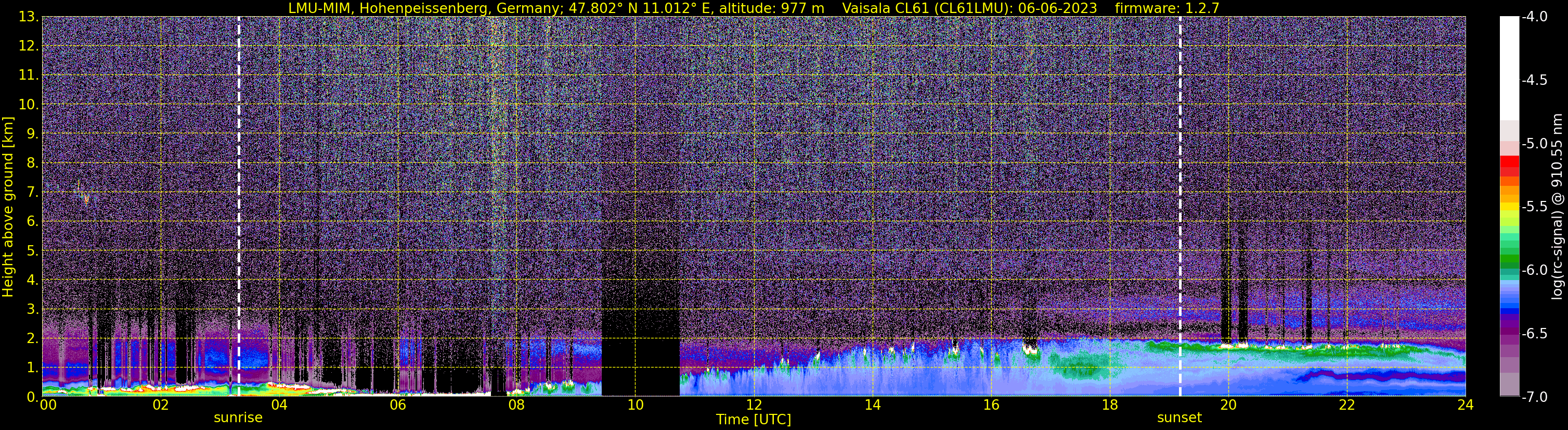Click the height axis tick '6.'
Image resolution: width=1568 pixels, height=430 pixels.
coord(32,221)
